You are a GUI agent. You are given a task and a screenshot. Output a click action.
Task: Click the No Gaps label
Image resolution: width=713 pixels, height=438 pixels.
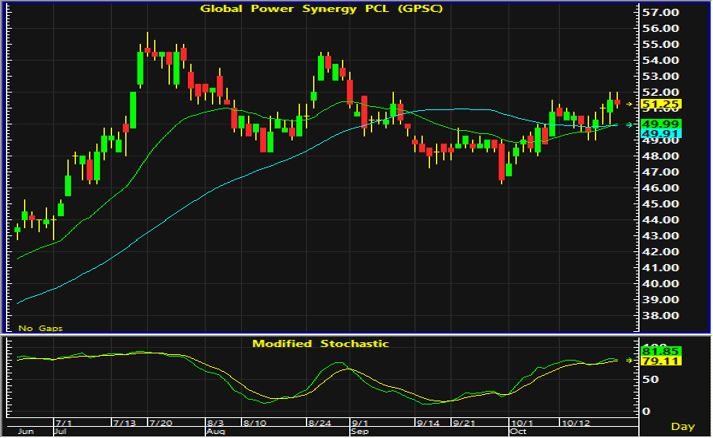tap(40, 328)
